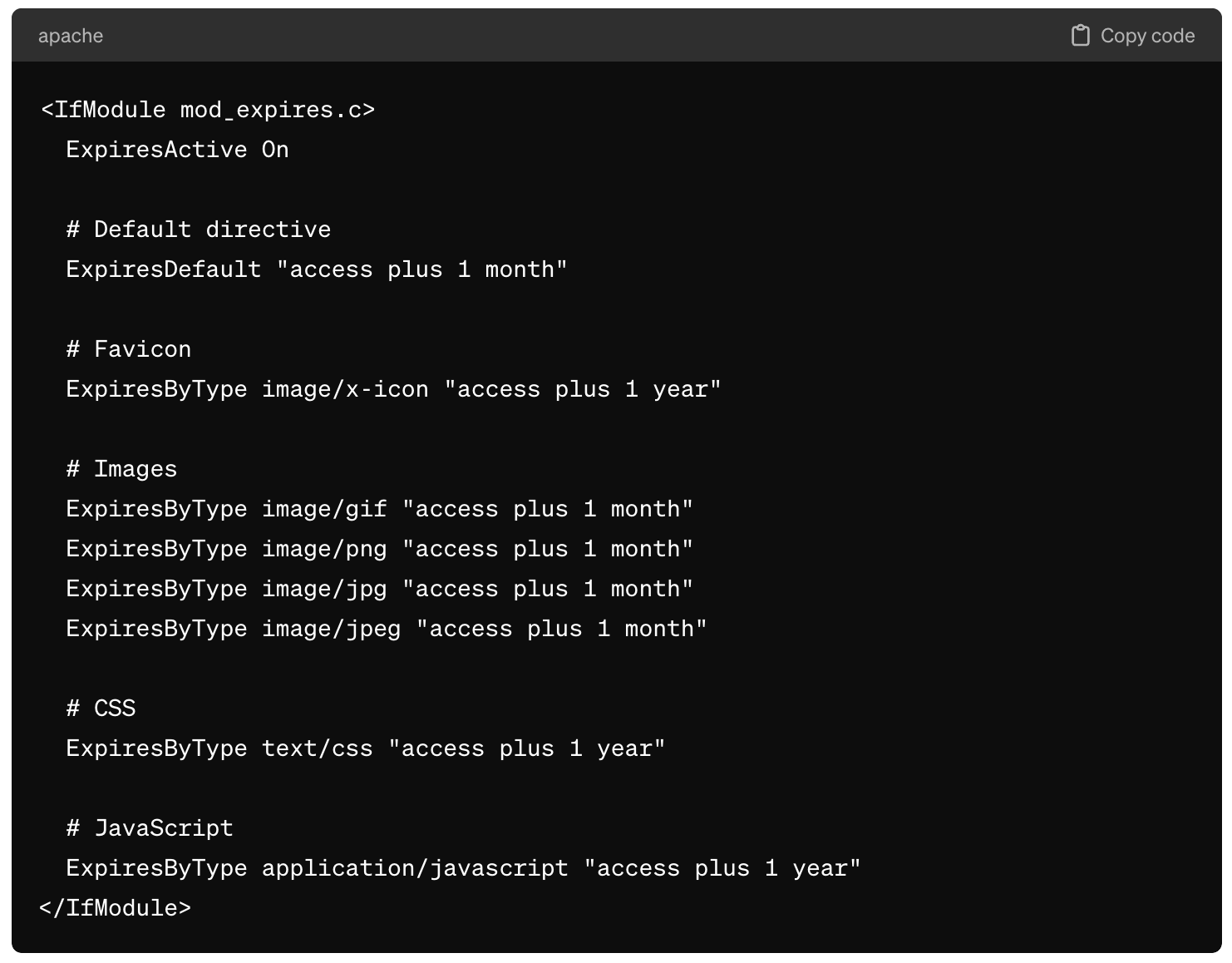Click the image/jpeg expires line
Screen dimensions: 1232x963
coord(387,629)
